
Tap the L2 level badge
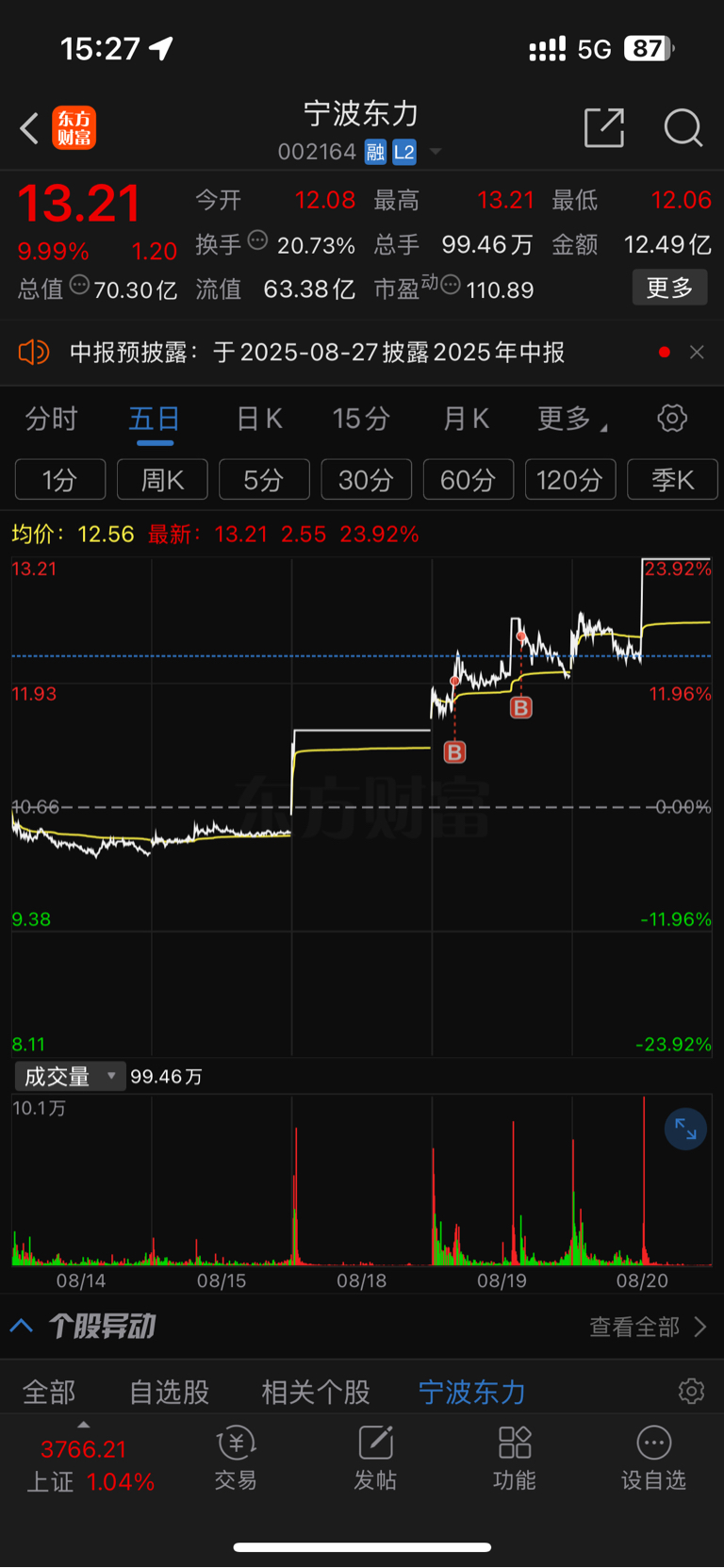(x=404, y=152)
